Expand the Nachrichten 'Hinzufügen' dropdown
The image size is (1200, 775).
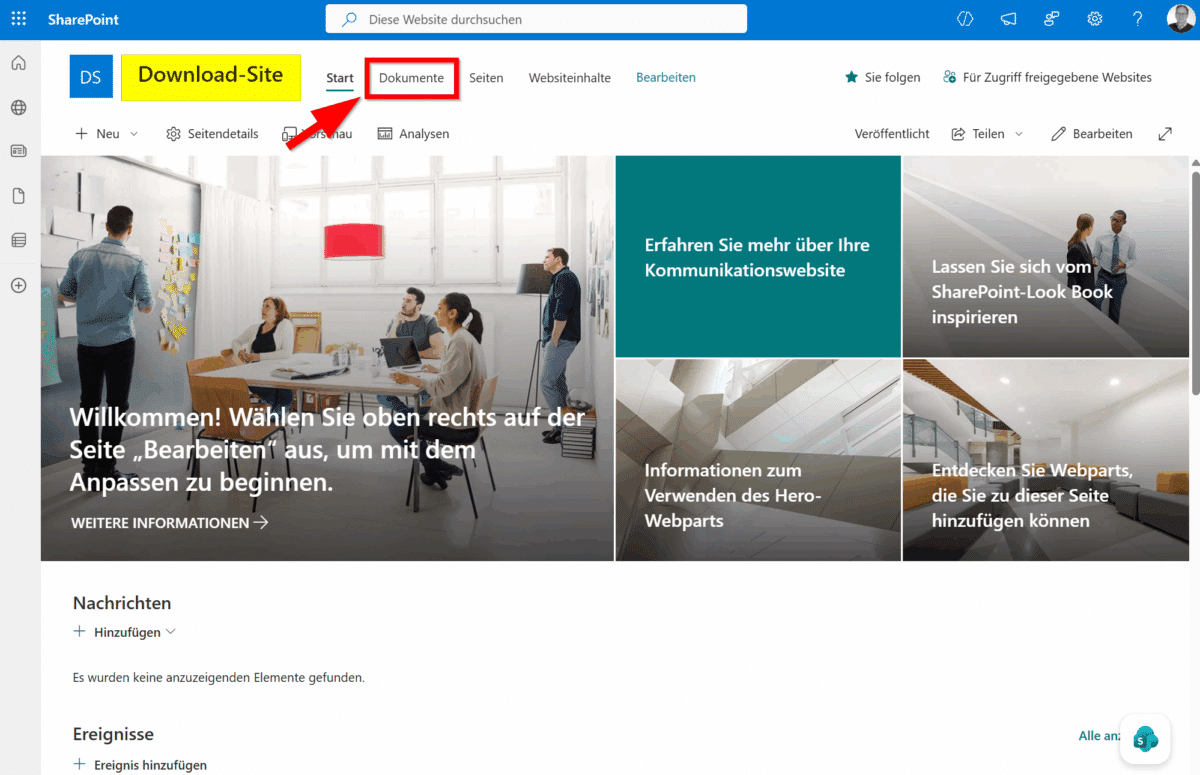point(125,632)
